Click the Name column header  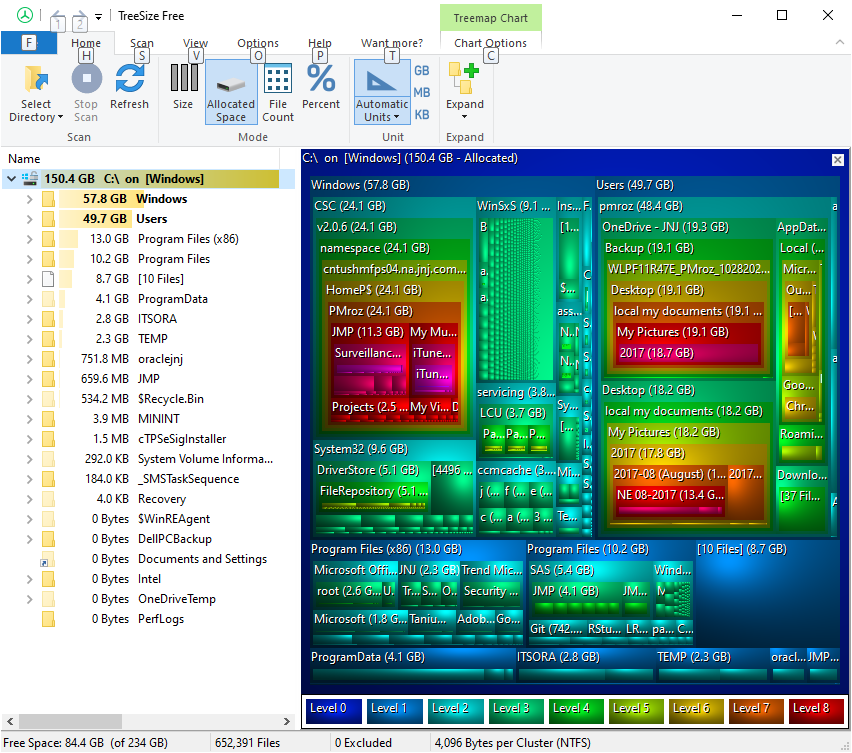pyautogui.click(x=141, y=159)
